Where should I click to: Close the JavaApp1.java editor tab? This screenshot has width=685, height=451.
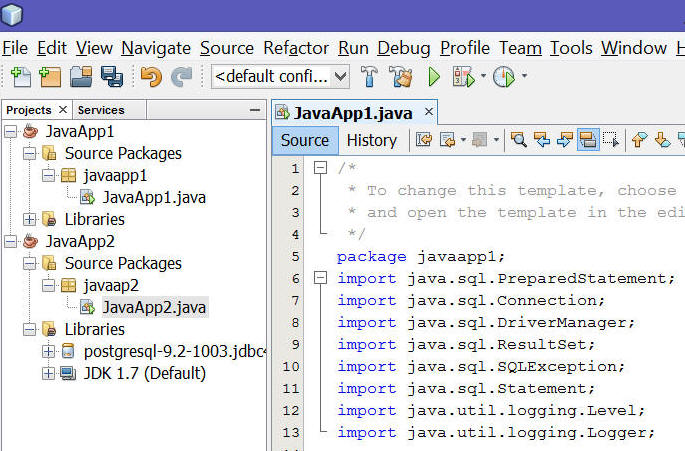coord(429,112)
